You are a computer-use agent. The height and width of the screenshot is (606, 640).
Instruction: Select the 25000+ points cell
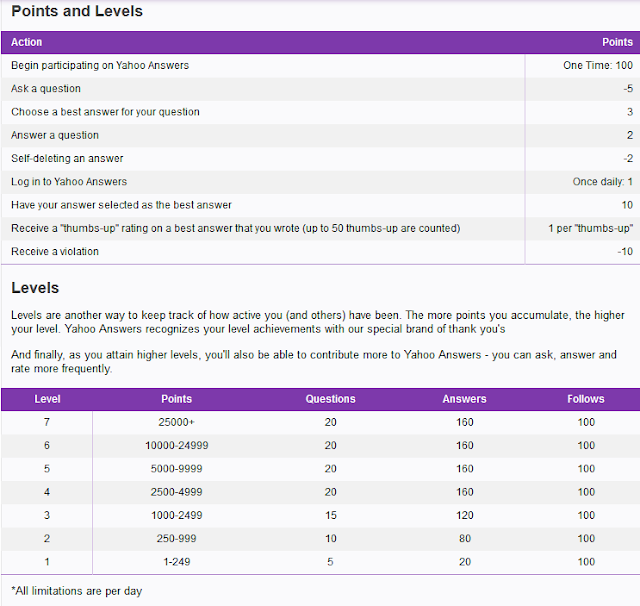point(176,422)
